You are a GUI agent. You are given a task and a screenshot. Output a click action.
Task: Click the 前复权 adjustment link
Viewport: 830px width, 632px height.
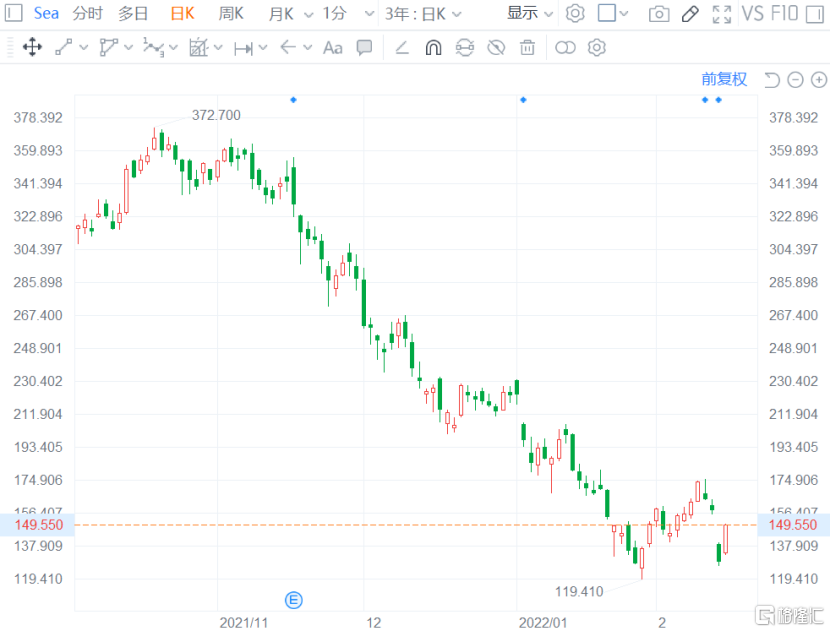coord(724,80)
